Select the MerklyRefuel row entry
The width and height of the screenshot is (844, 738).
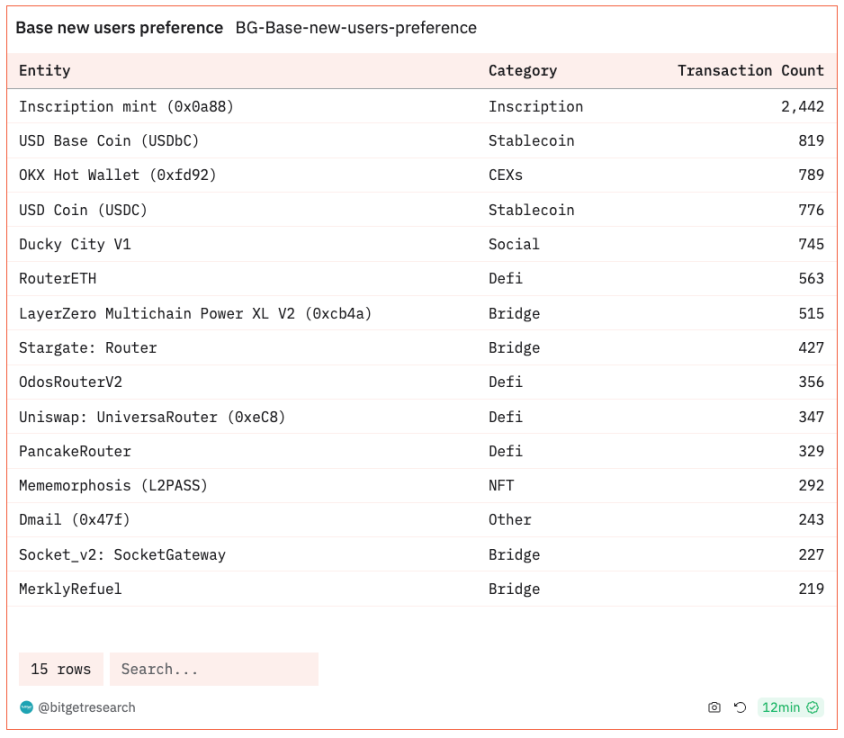[x=70, y=589]
